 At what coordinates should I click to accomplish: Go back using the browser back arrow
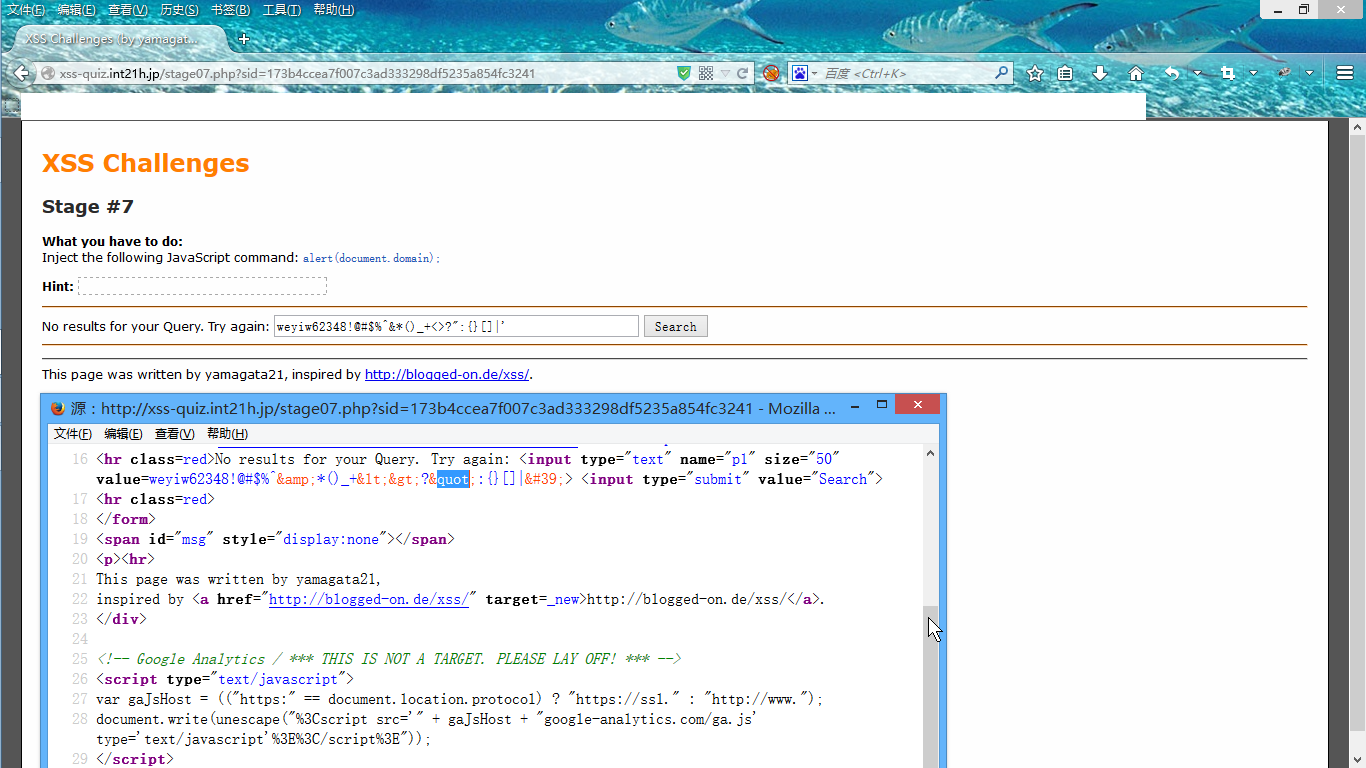(x=21, y=73)
